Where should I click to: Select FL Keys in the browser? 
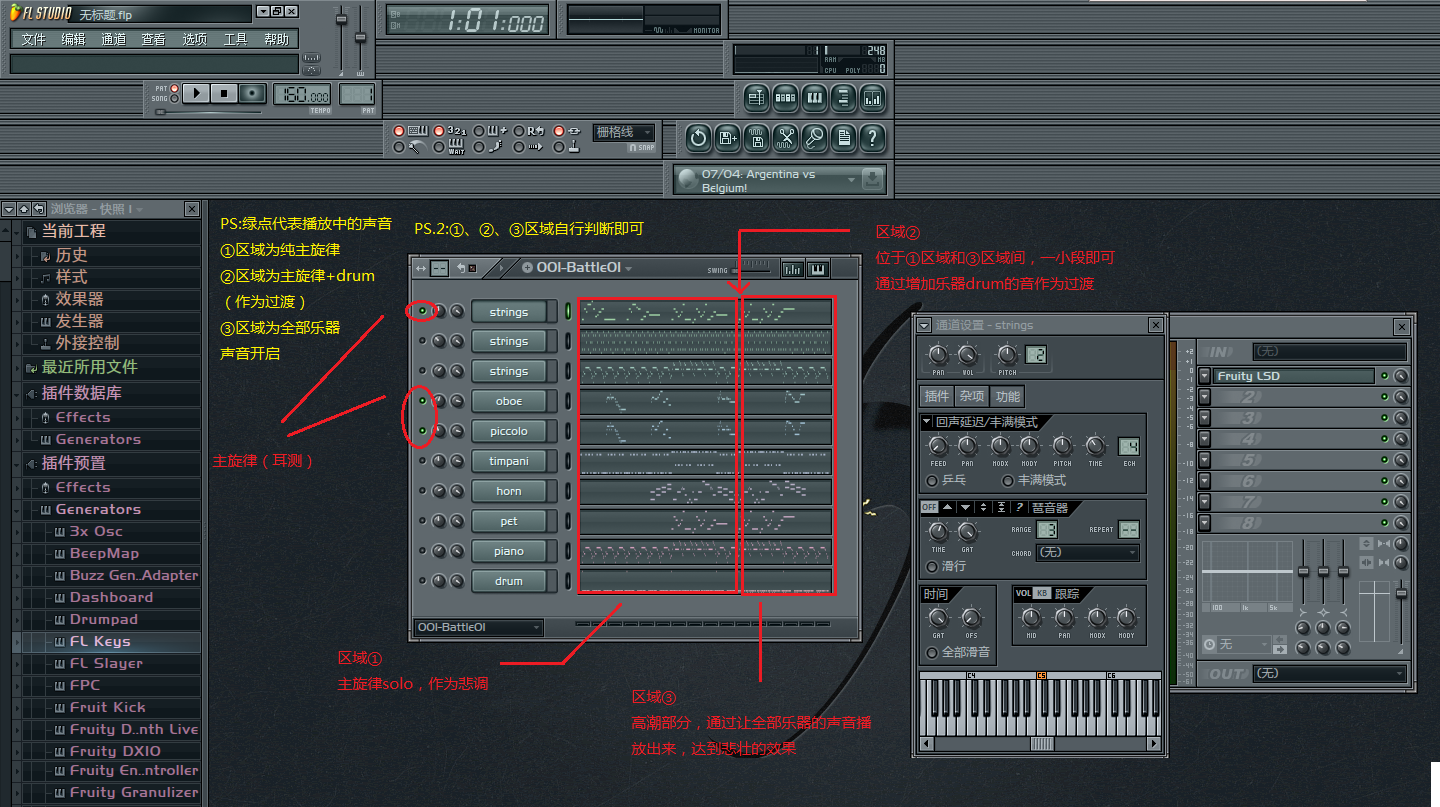point(100,641)
